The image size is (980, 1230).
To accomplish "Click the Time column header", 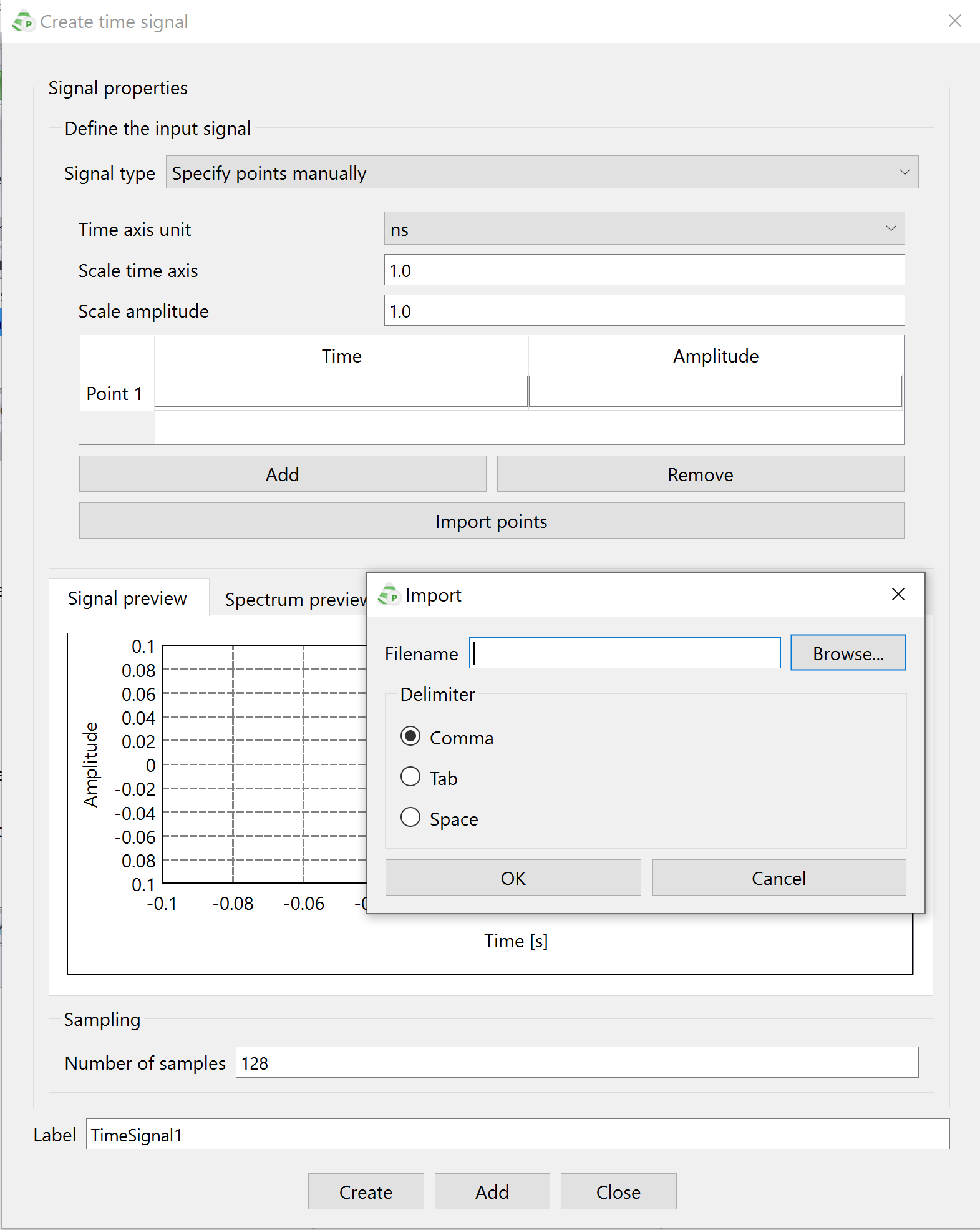I will [x=341, y=356].
